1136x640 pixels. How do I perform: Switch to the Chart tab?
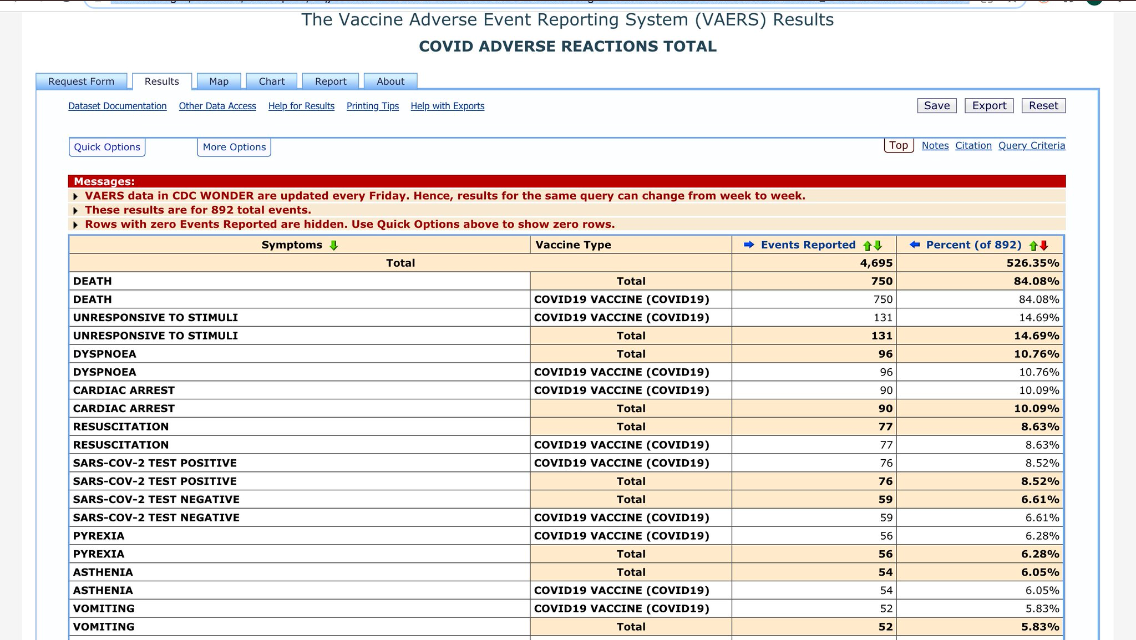pyautogui.click(x=272, y=82)
